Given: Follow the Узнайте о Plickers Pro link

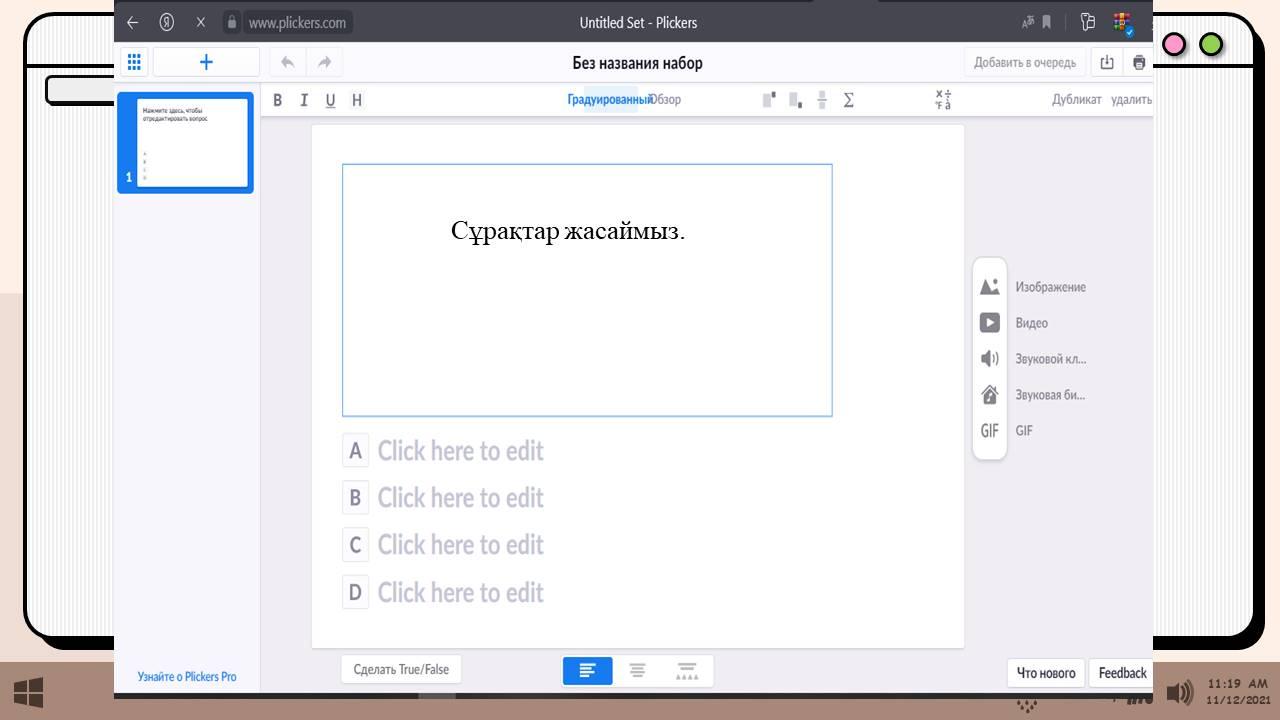Looking at the screenshot, I should [x=187, y=677].
